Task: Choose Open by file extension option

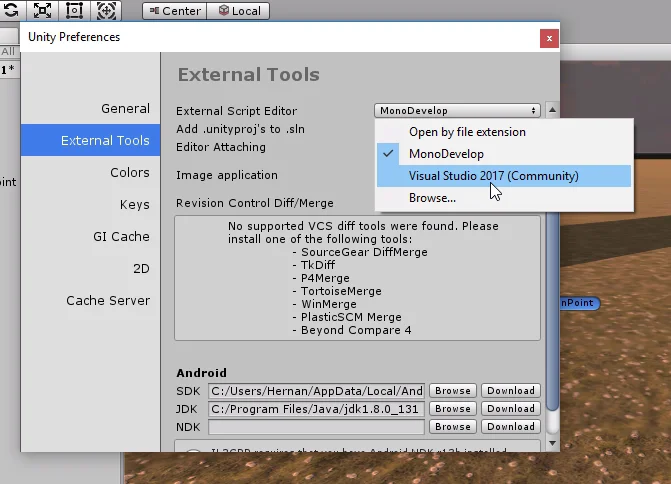Action: [504, 132]
